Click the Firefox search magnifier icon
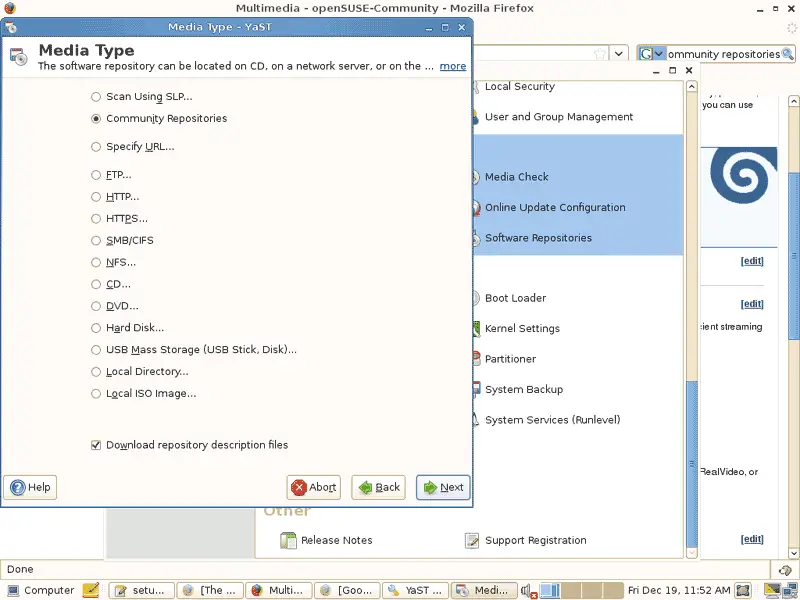Viewport: 800px width, 600px height. coord(787,54)
